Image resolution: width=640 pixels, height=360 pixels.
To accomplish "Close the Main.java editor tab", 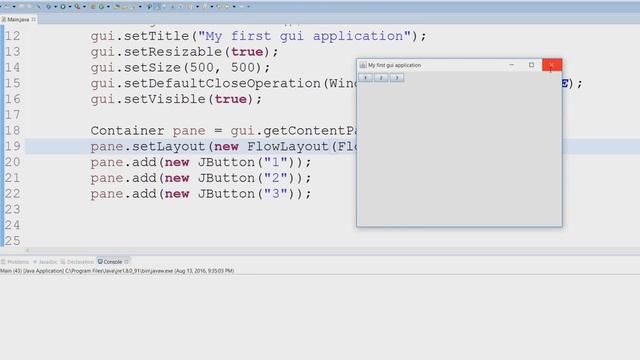I will 33,19.
